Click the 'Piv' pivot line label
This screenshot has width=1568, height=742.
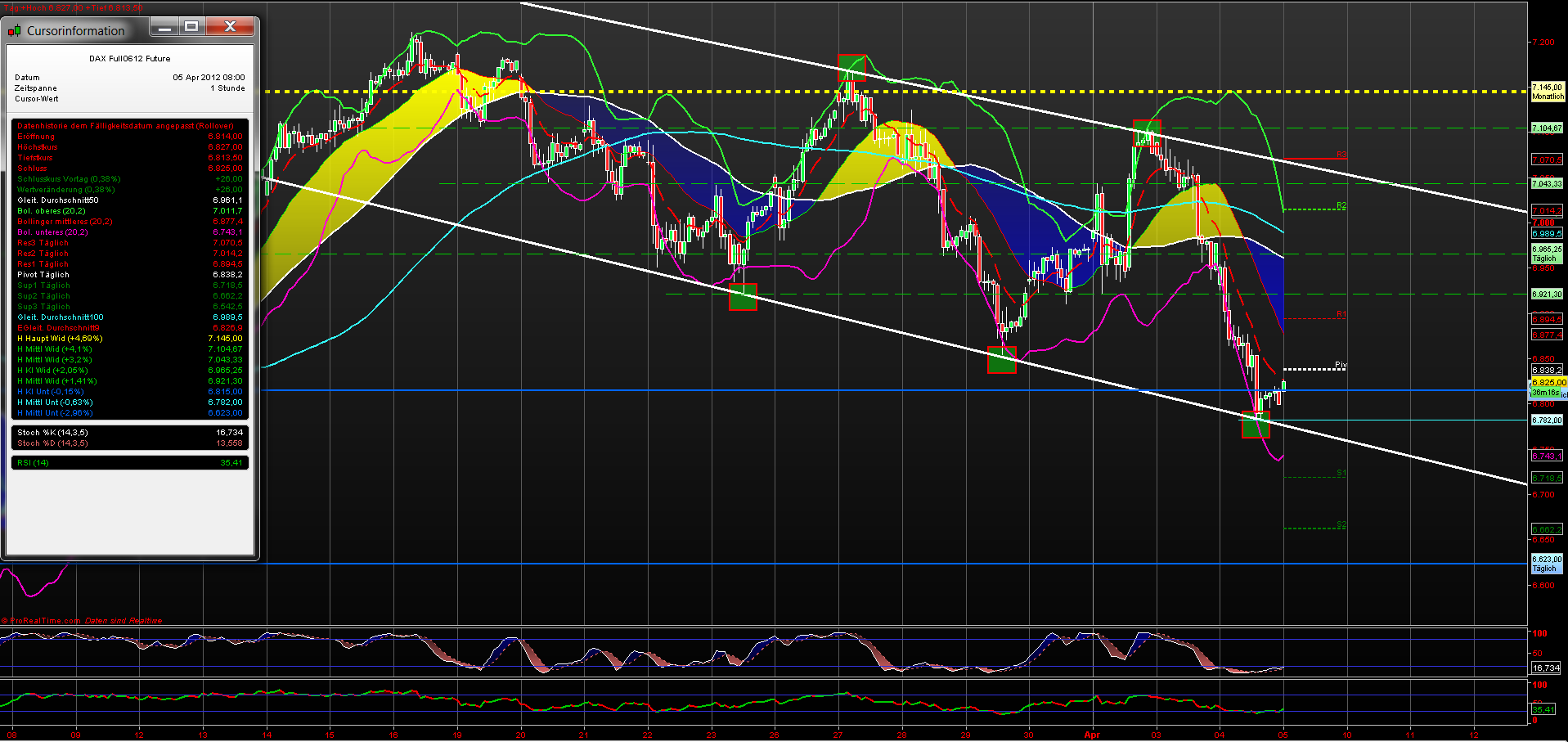point(1341,365)
